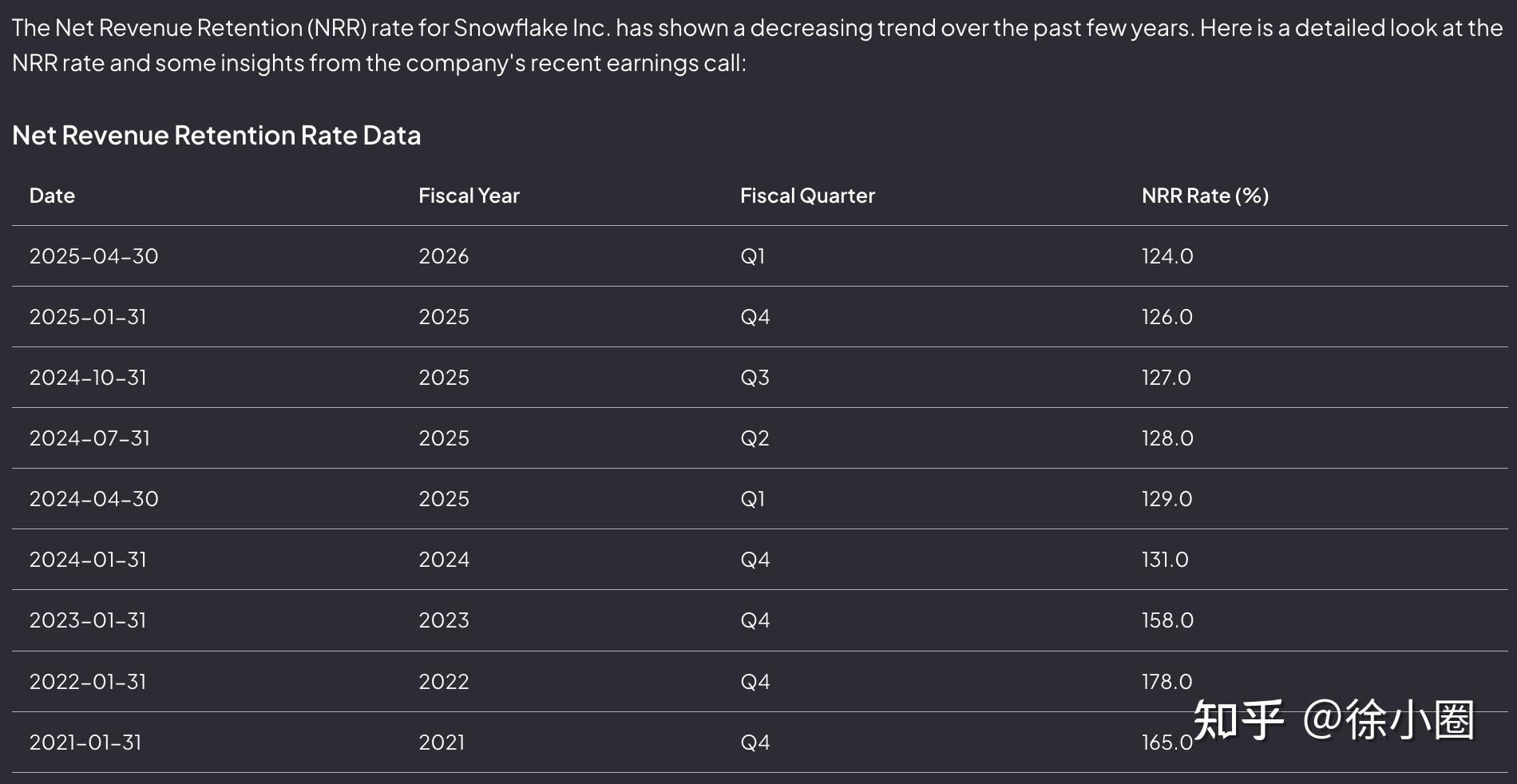Click the 128.0 NRR rate value
Screen dimensions: 1517x784
click(1167, 438)
